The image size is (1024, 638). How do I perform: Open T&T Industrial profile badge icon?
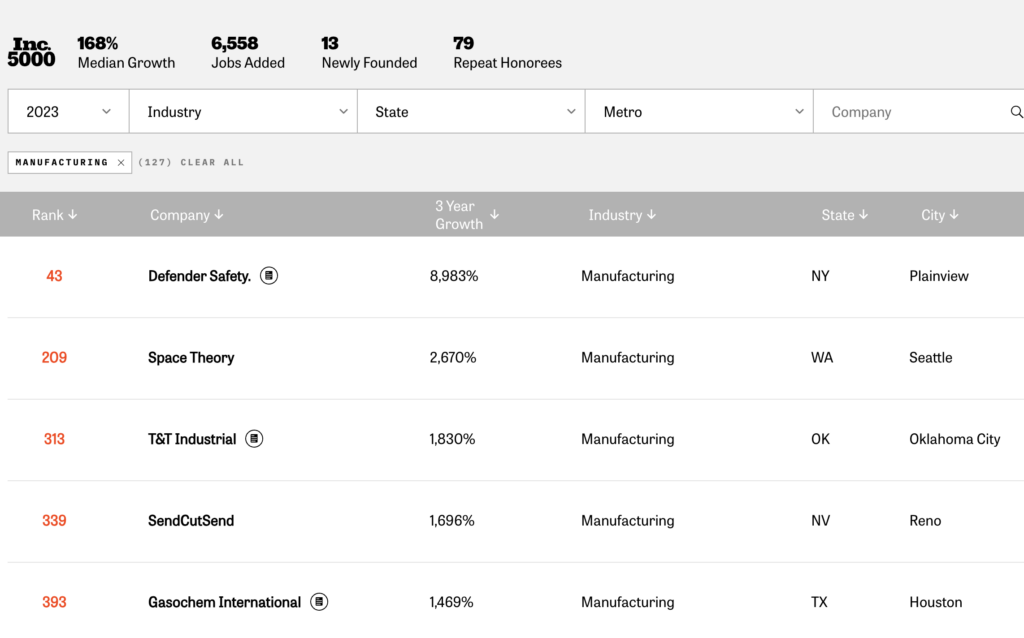[254, 439]
